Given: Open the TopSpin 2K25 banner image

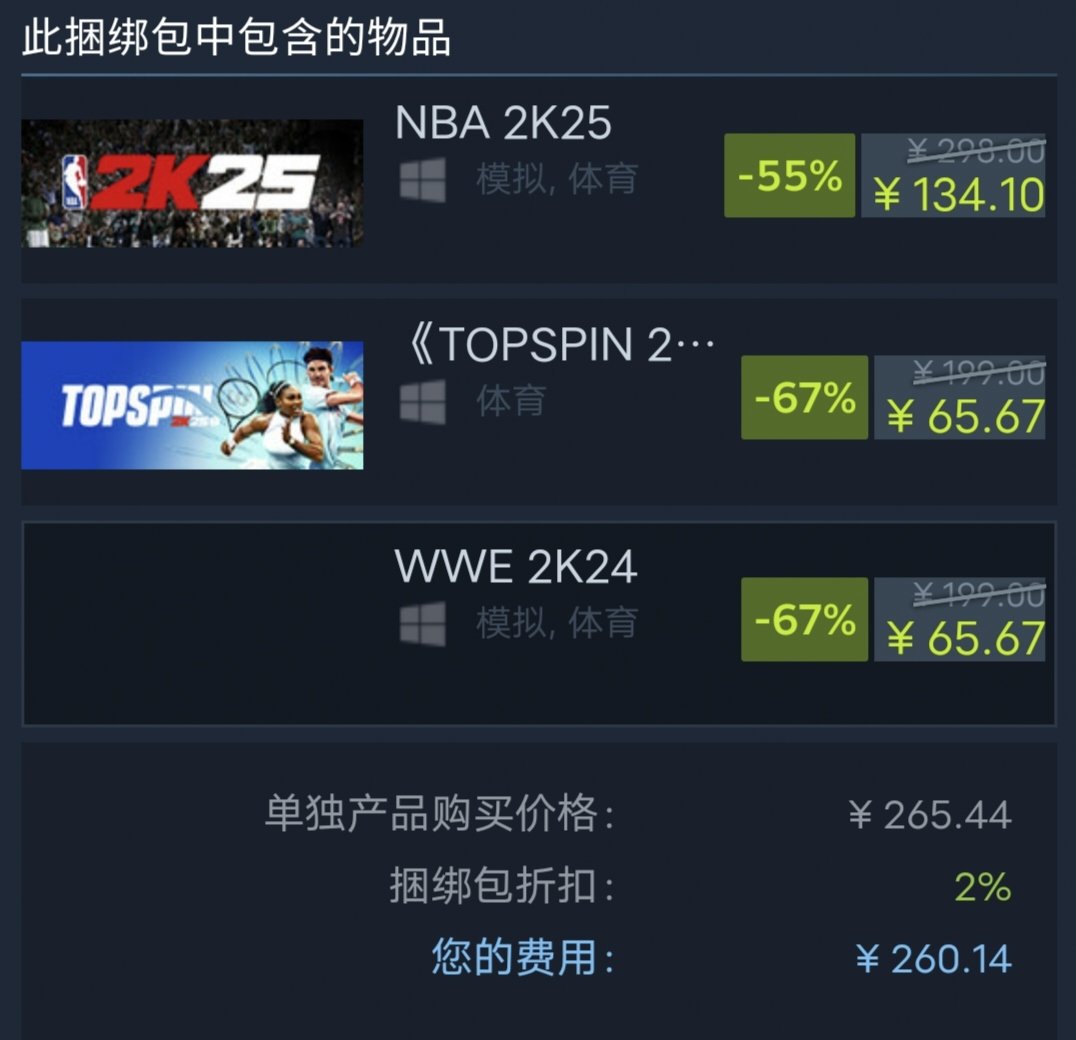Looking at the screenshot, I should [192, 405].
